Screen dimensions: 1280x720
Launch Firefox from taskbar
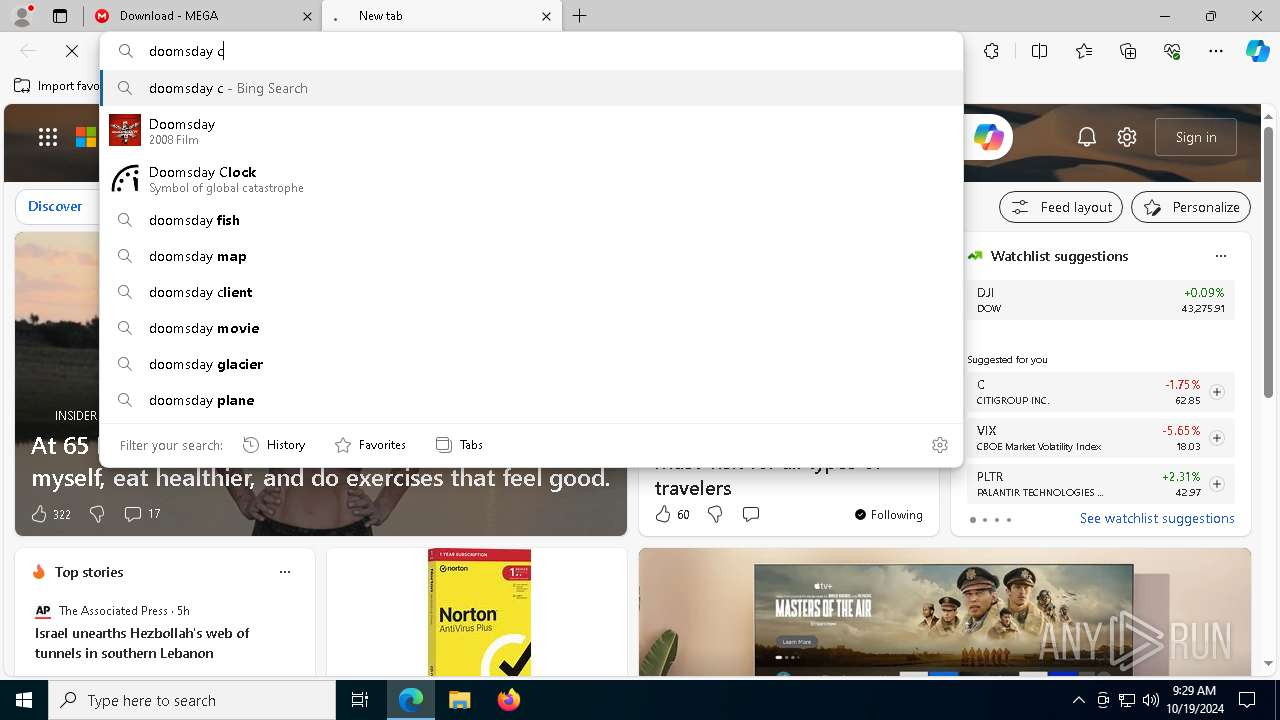(x=508, y=700)
